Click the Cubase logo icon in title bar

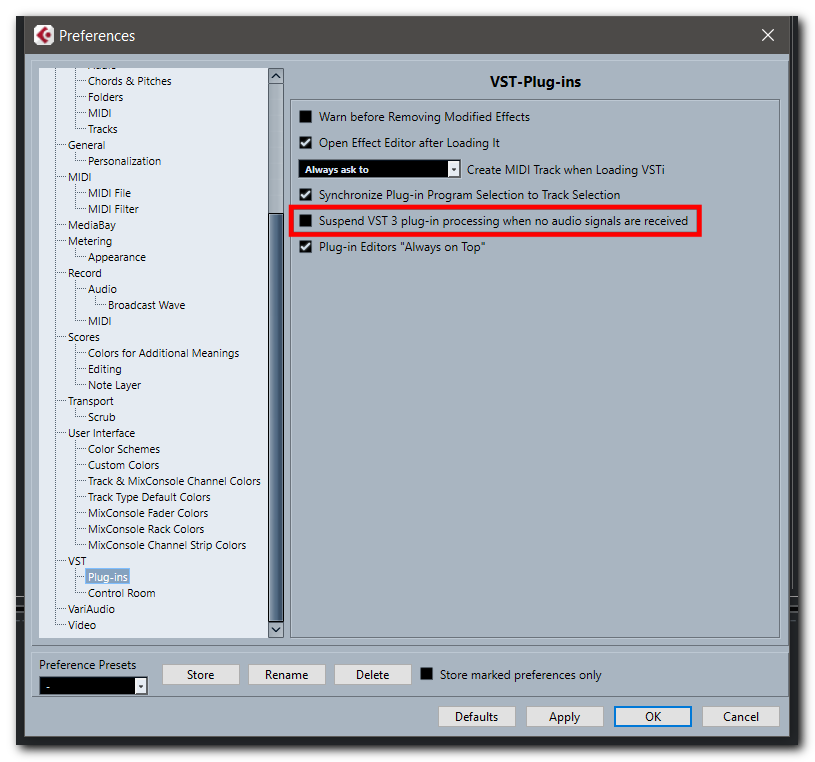tap(44, 35)
